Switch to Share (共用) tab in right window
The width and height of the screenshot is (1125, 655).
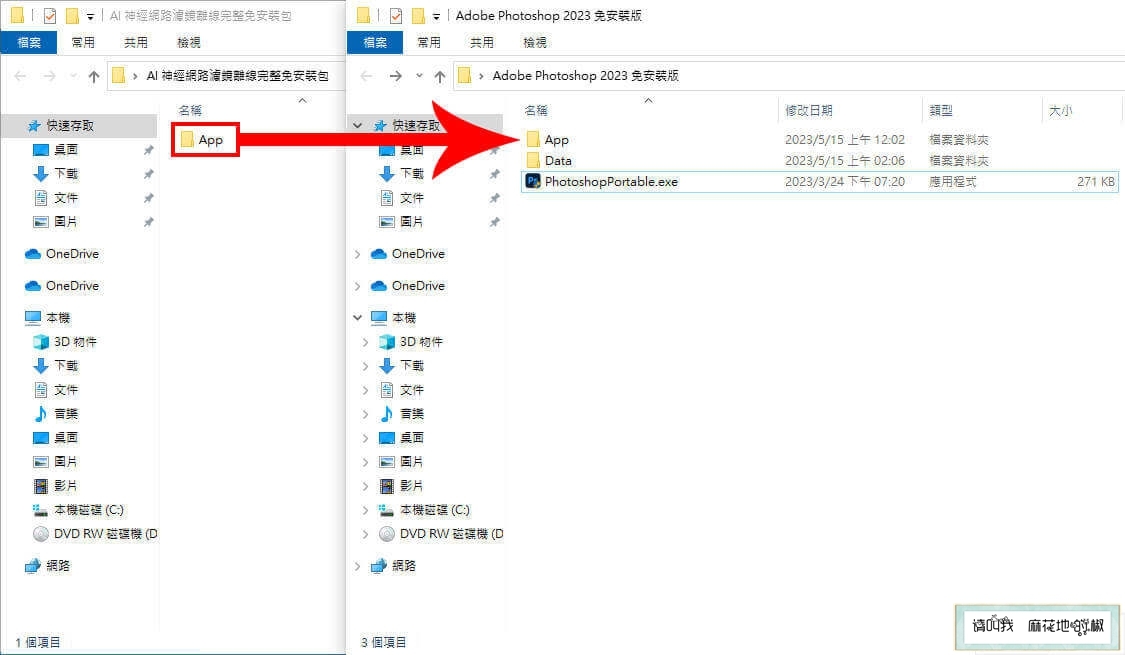tap(481, 42)
